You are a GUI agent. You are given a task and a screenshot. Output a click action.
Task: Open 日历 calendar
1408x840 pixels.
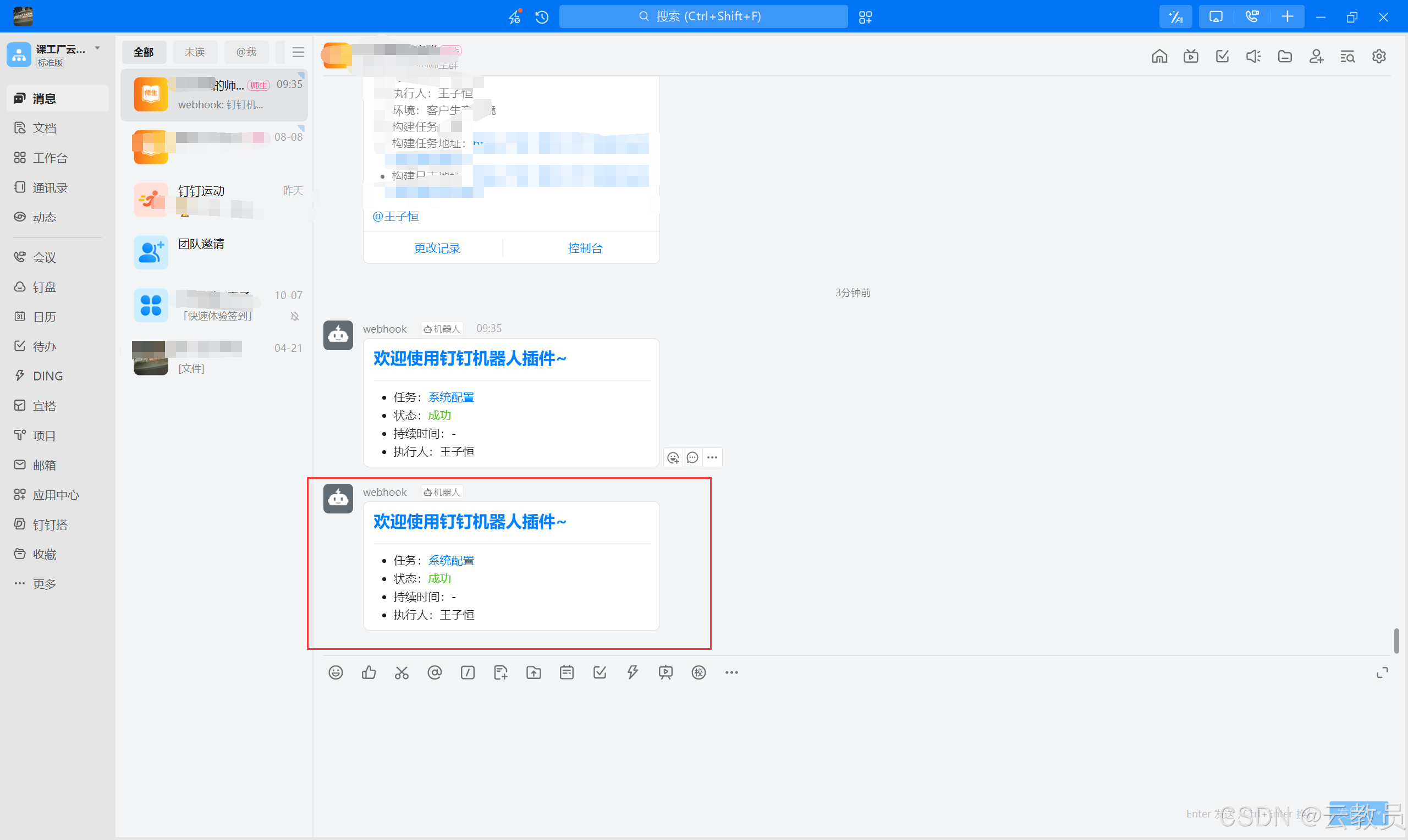[57, 317]
